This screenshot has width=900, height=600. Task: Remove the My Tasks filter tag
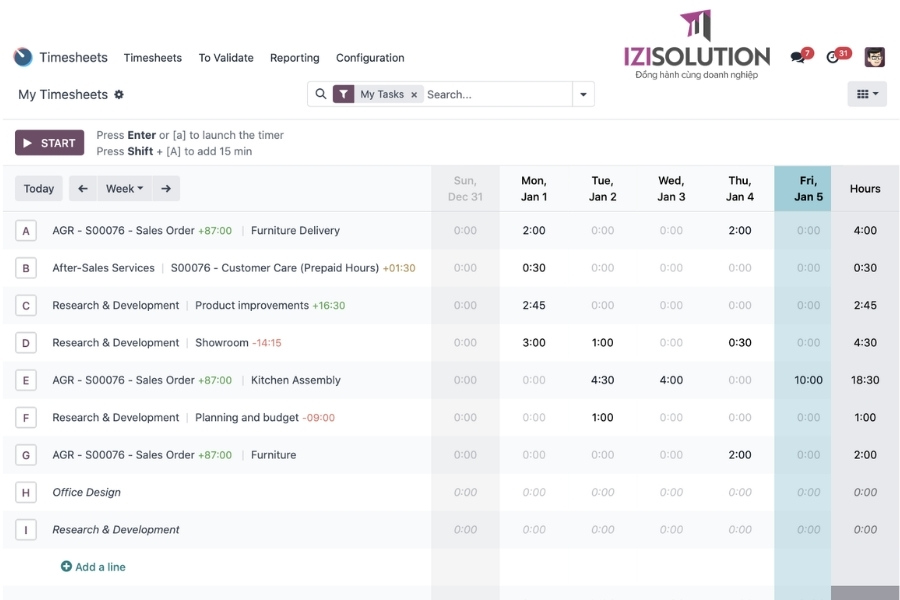pos(414,95)
